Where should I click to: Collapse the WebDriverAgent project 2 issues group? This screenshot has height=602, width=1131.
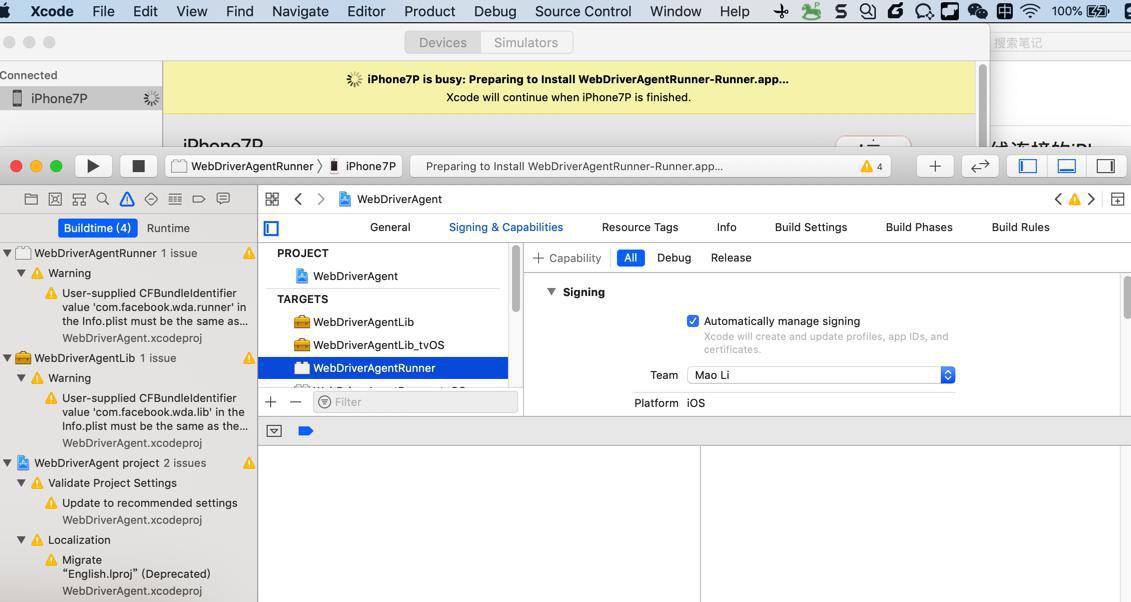point(7,463)
